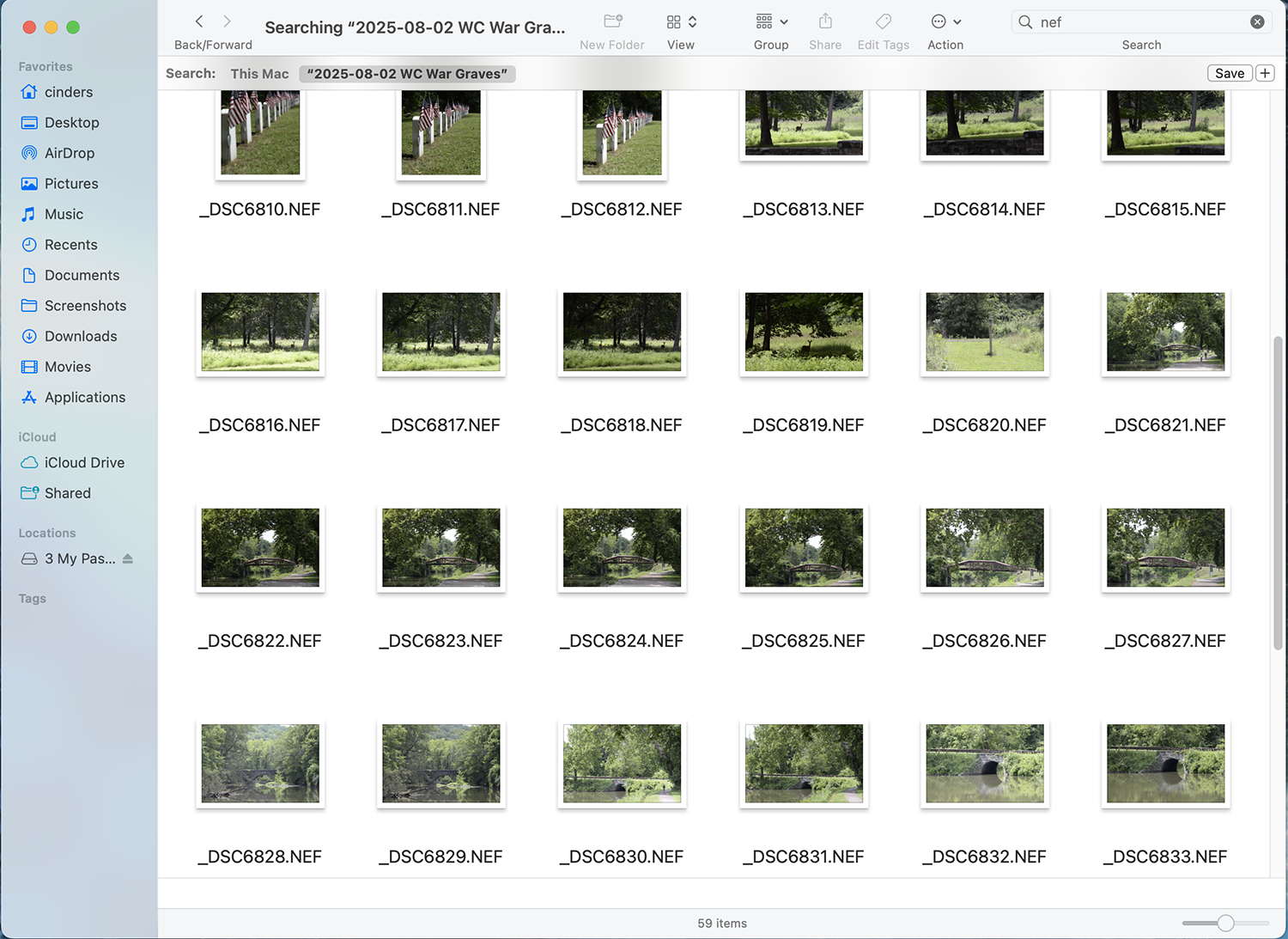The image size is (1288, 939).
Task: Open iCloud Drive from sidebar
Action: [84, 462]
